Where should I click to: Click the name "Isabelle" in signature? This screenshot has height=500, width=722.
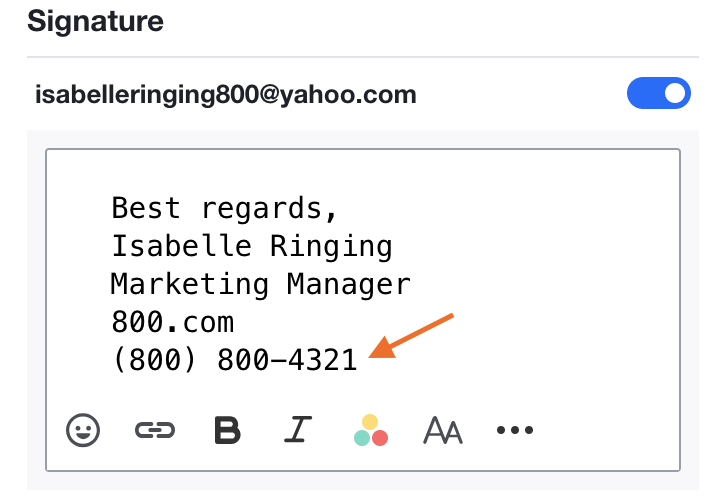[182, 245]
